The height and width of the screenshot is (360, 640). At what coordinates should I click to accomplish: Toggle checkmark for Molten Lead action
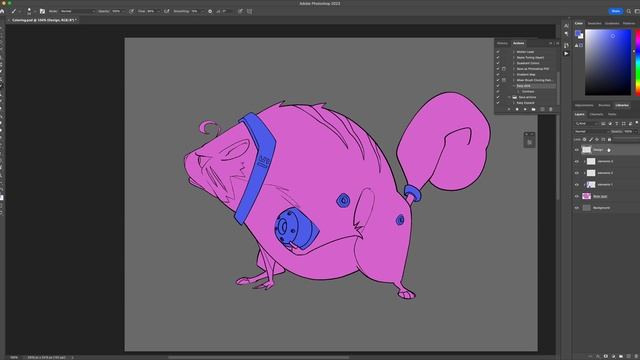[x=498, y=52]
